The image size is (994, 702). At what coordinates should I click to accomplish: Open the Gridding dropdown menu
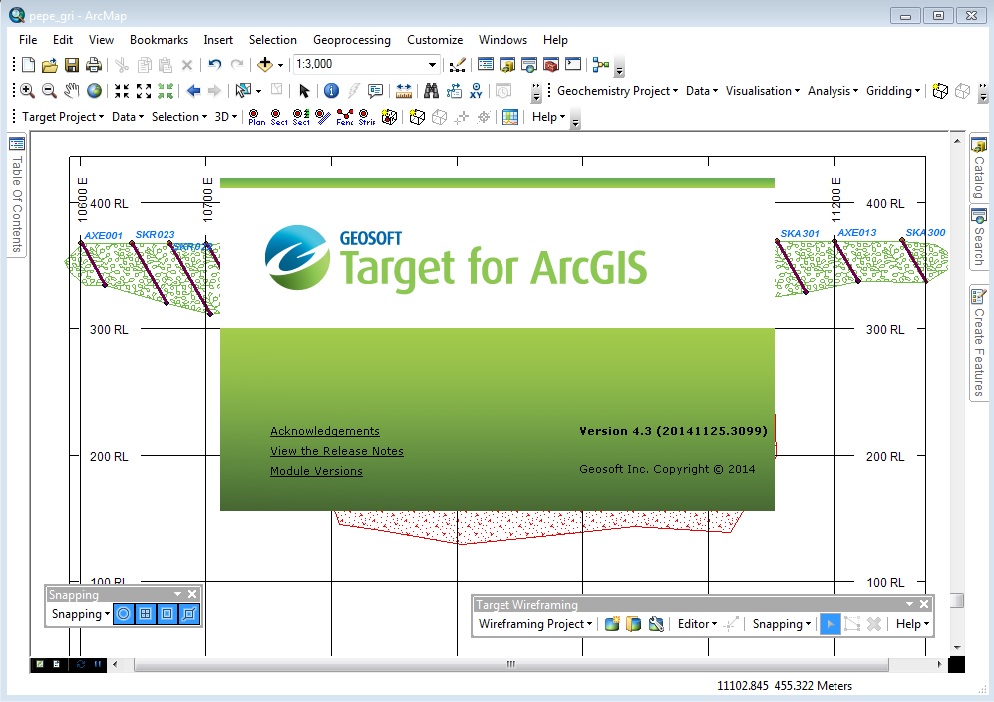[x=893, y=91]
